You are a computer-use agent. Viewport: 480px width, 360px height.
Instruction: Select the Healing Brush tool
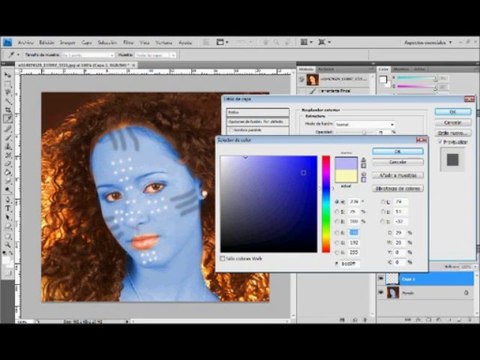(x=8, y=129)
